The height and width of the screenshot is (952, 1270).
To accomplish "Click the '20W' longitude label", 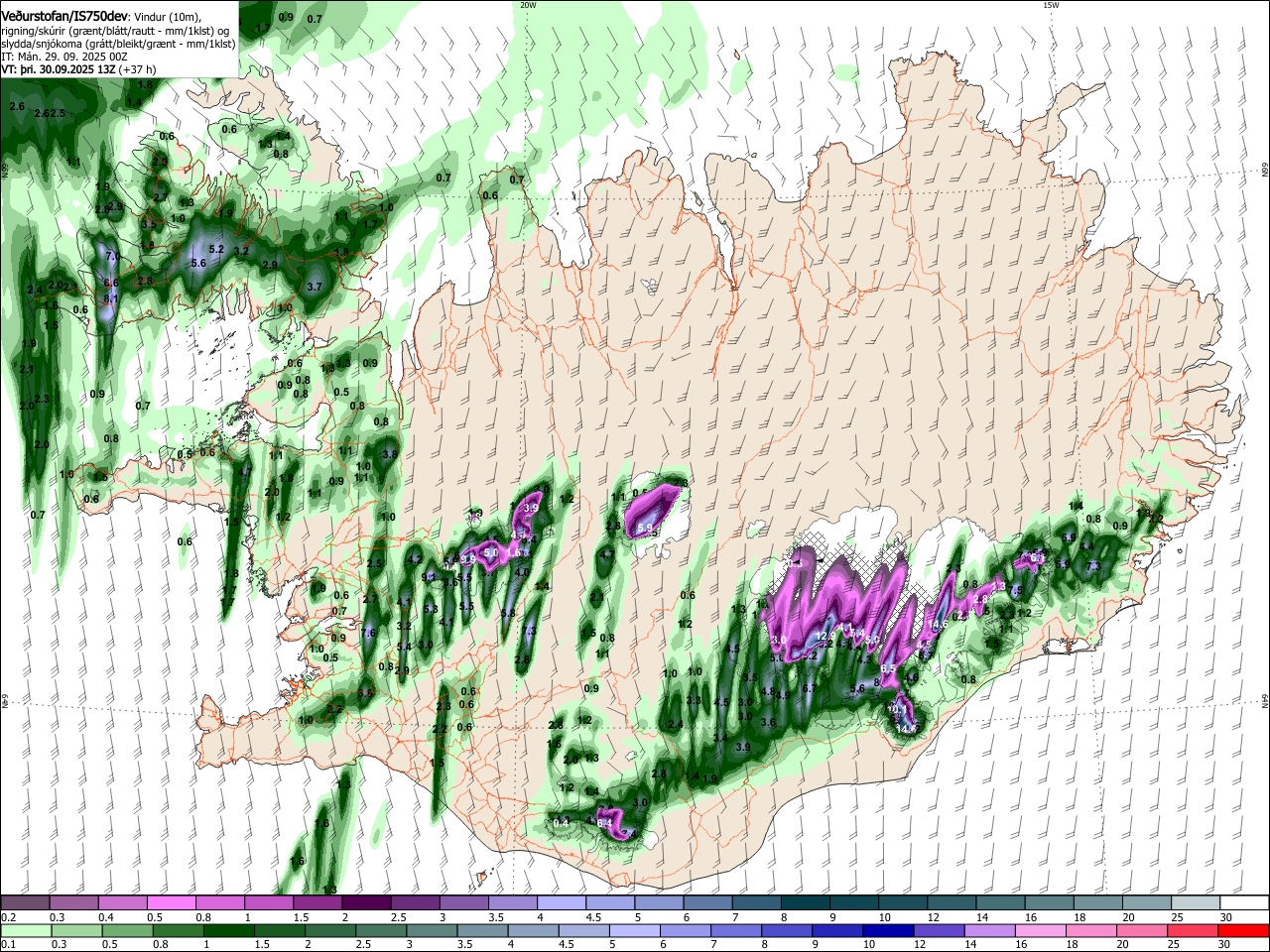I will pos(528,5).
